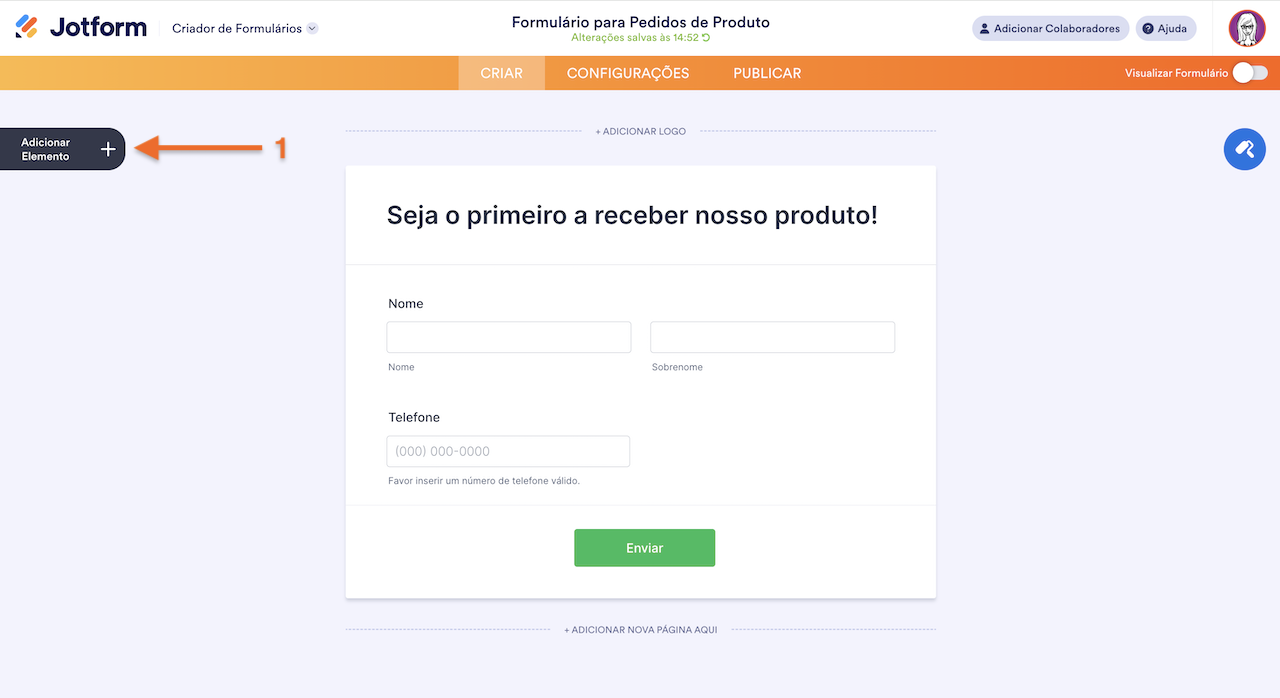Click the Jotform logo
The height and width of the screenshot is (698, 1280).
[80, 27]
